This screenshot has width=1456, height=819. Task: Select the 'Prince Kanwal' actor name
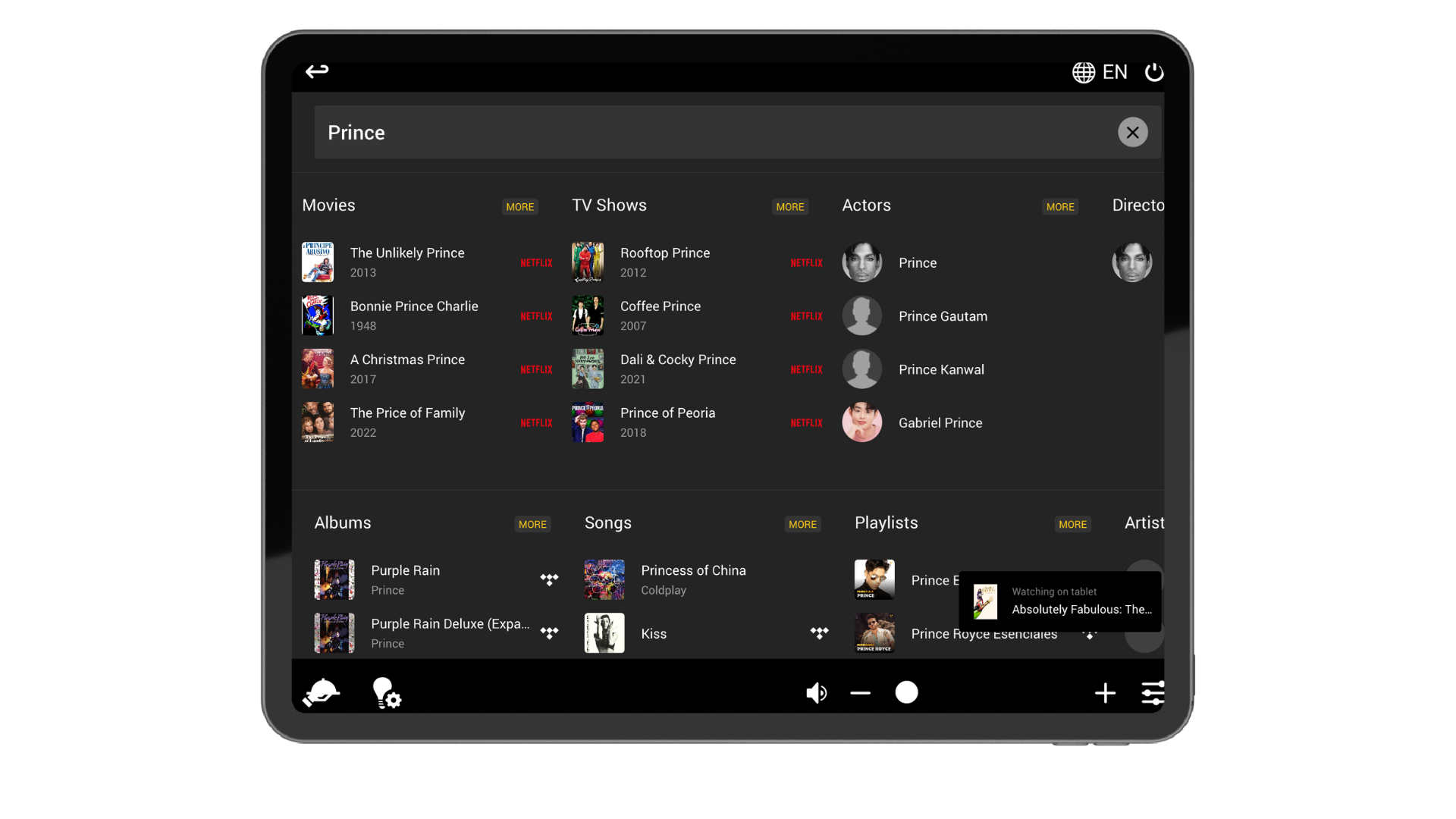[x=941, y=370]
